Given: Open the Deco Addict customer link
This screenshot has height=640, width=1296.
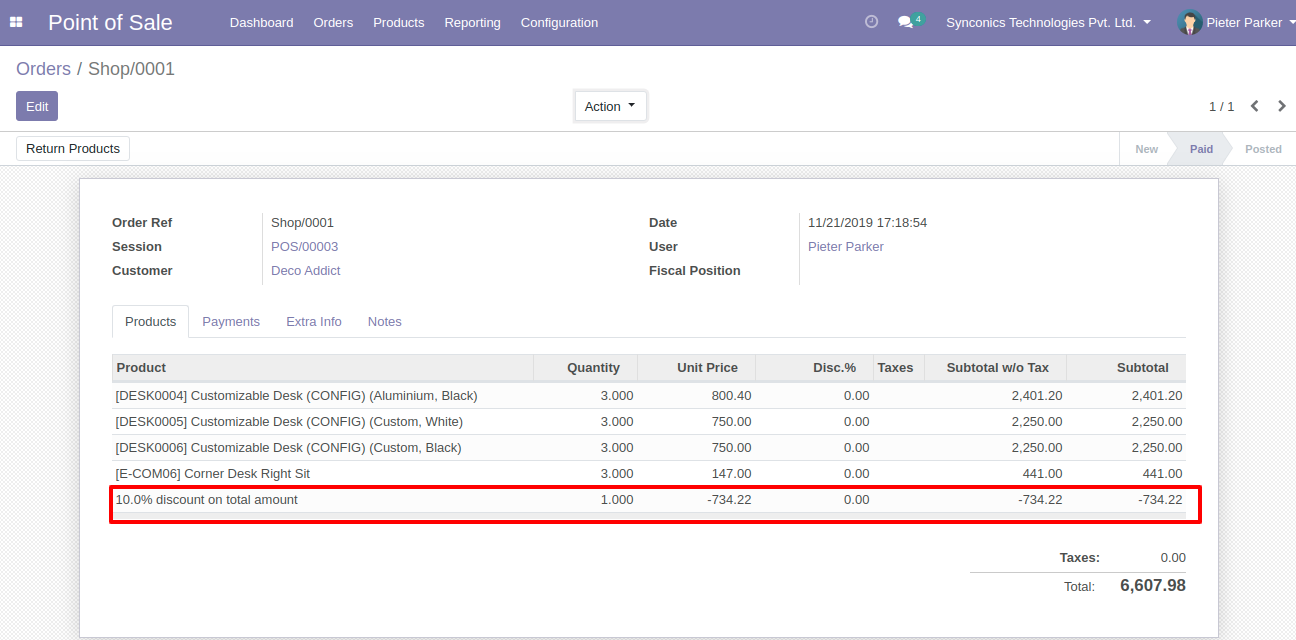Looking at the screenshot, I should click(306, 270).
